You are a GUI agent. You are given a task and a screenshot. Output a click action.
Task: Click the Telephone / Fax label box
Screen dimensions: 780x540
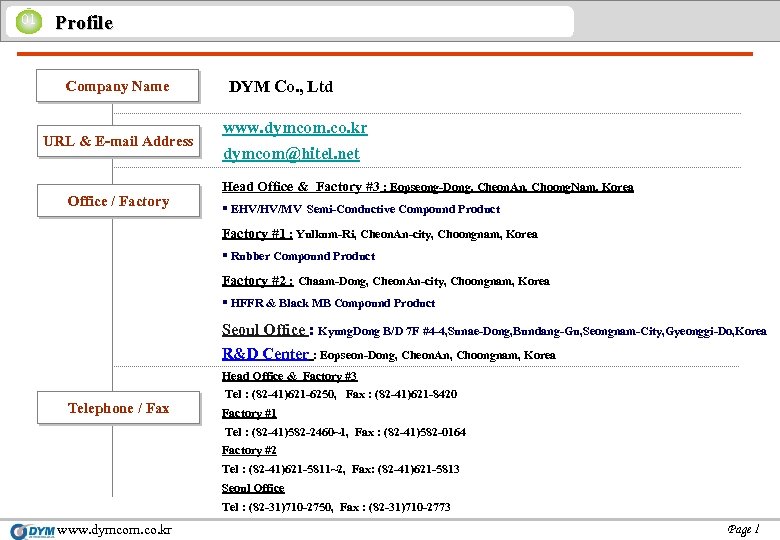click(118, 408)
